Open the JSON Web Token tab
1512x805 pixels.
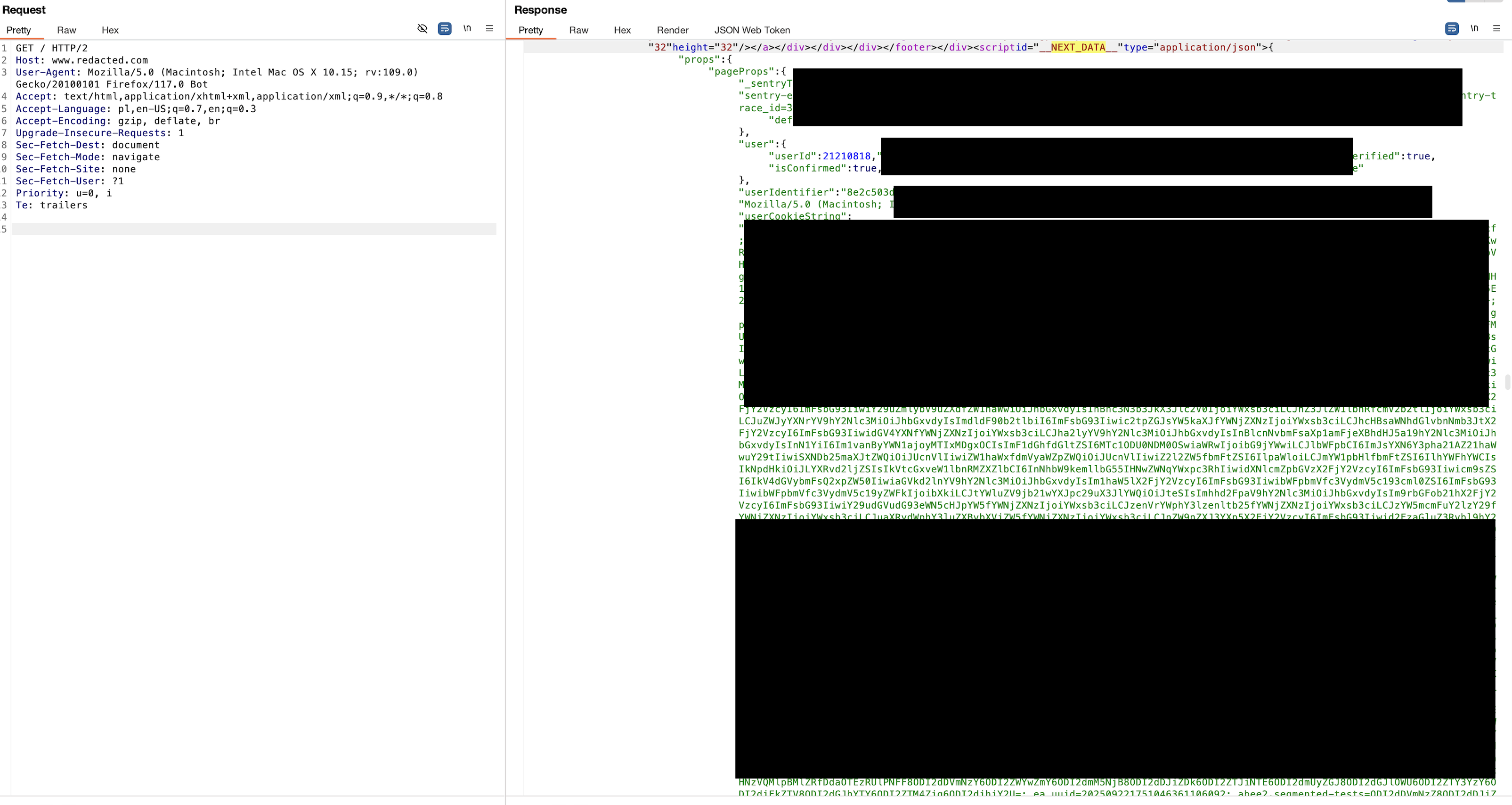[x=752, y=30]
